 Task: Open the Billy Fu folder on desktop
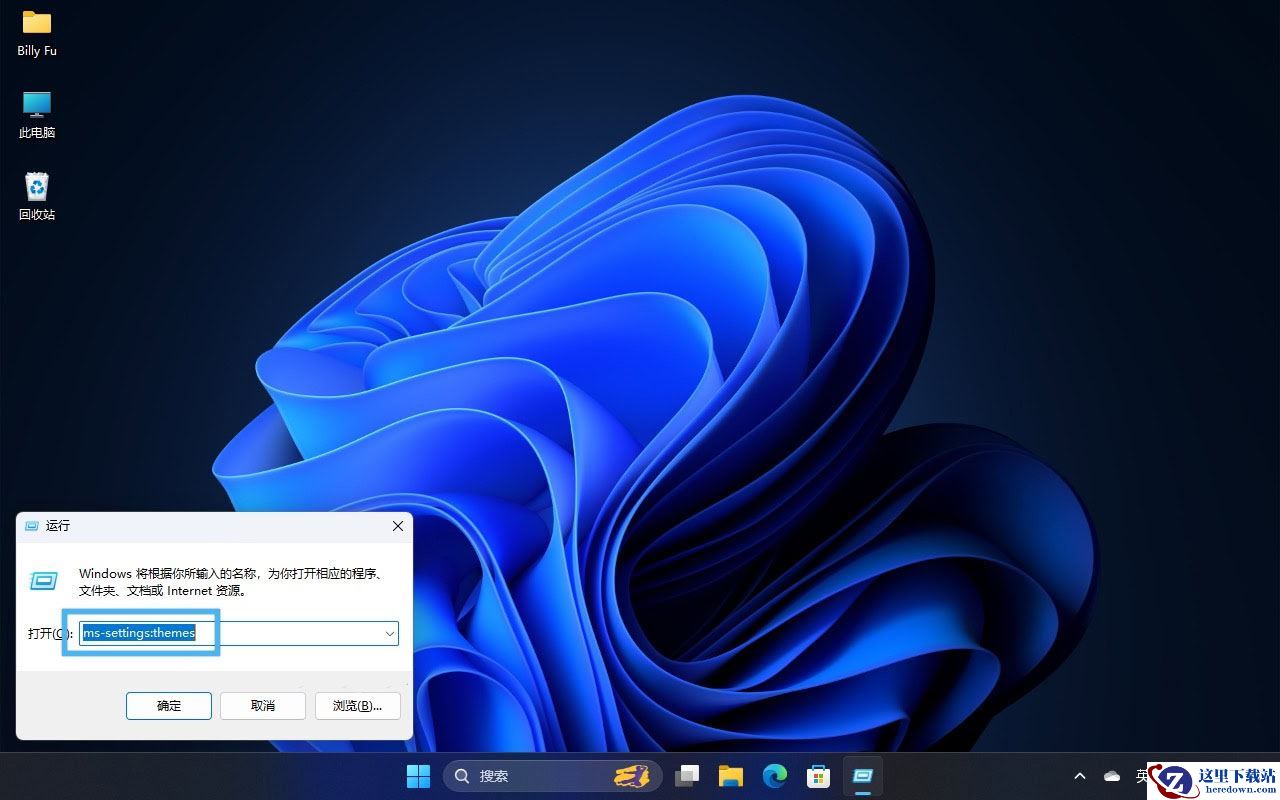pyautogui.click(x=37, y=33)
